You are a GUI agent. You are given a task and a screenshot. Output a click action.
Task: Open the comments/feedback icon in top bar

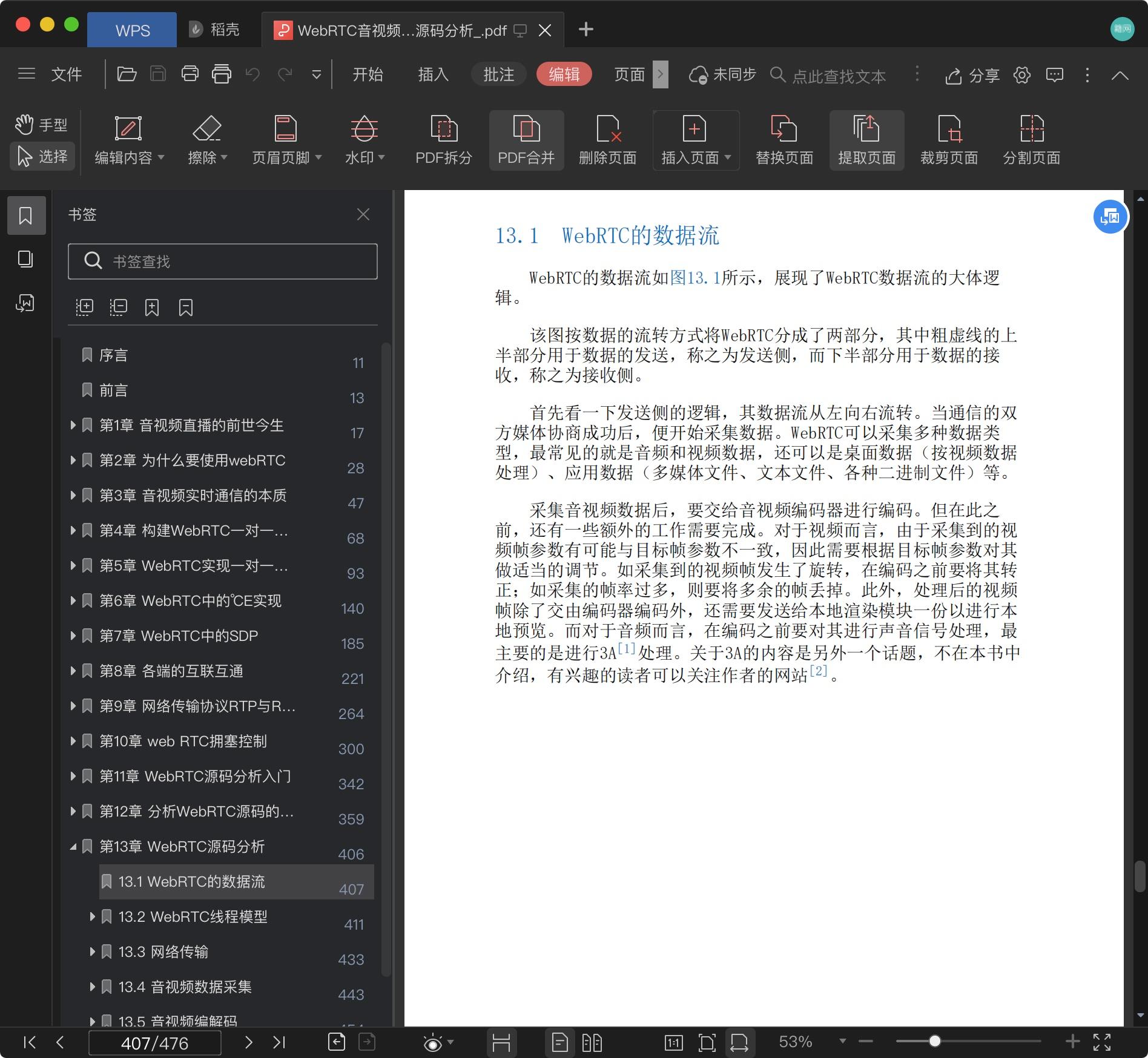(x=1055, y=75)
